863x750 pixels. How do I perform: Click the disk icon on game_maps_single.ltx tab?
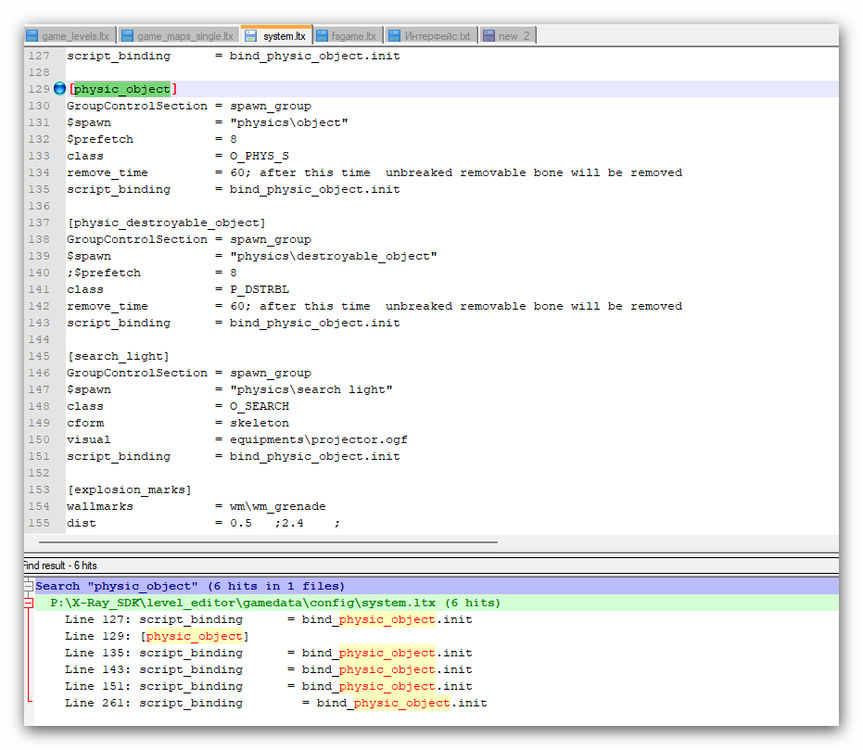(x=127, y=36)
